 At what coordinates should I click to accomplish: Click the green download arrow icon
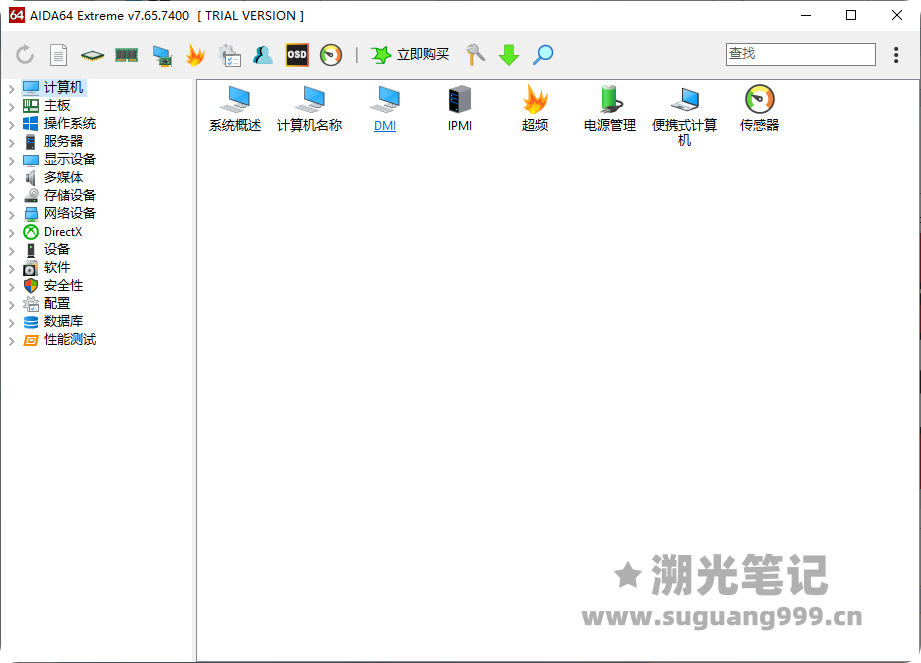[x=509, y=55]
